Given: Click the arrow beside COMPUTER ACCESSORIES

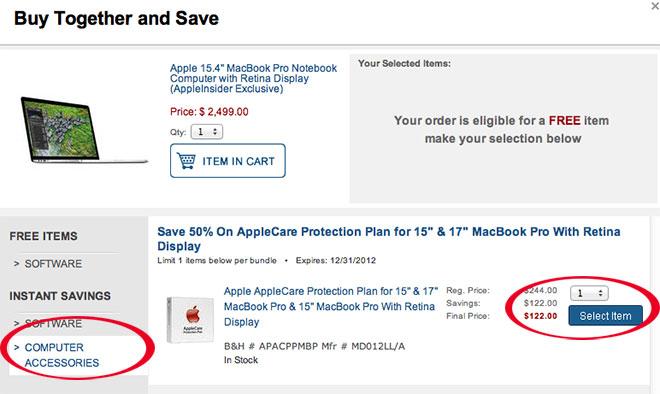Looking at the screenshot, I should coord(16,347).
